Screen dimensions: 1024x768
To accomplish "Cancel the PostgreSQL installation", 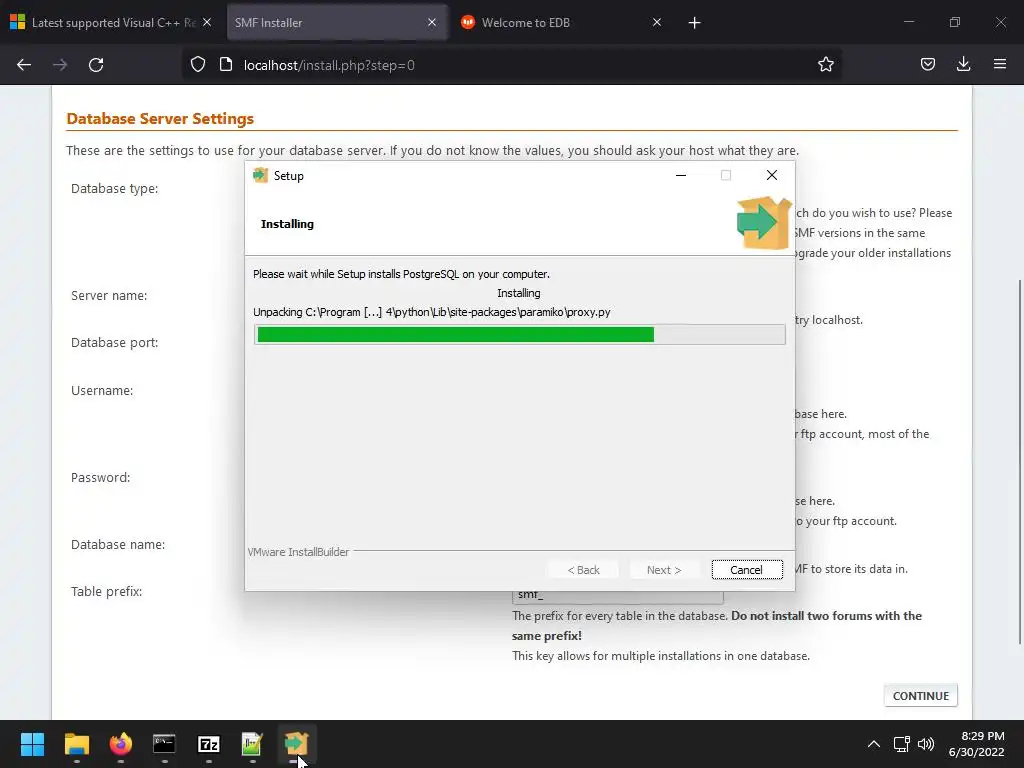I will click(x=747, y=569).
